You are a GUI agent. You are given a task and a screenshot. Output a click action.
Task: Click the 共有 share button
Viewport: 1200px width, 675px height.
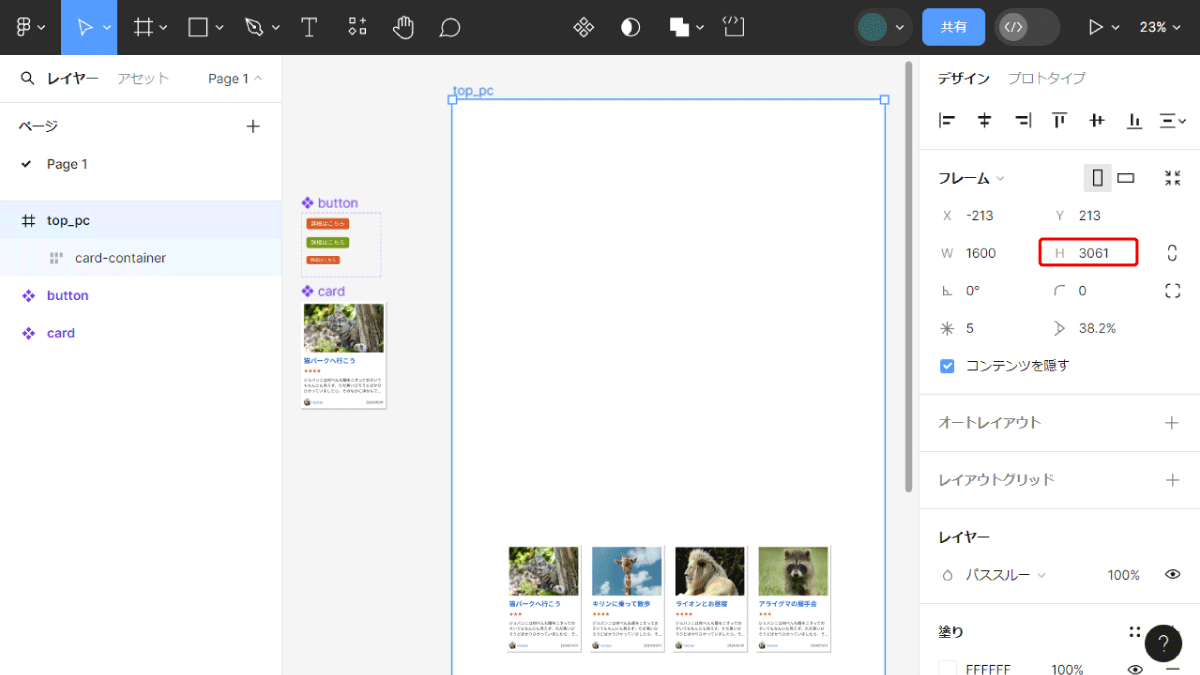point(954,27)
